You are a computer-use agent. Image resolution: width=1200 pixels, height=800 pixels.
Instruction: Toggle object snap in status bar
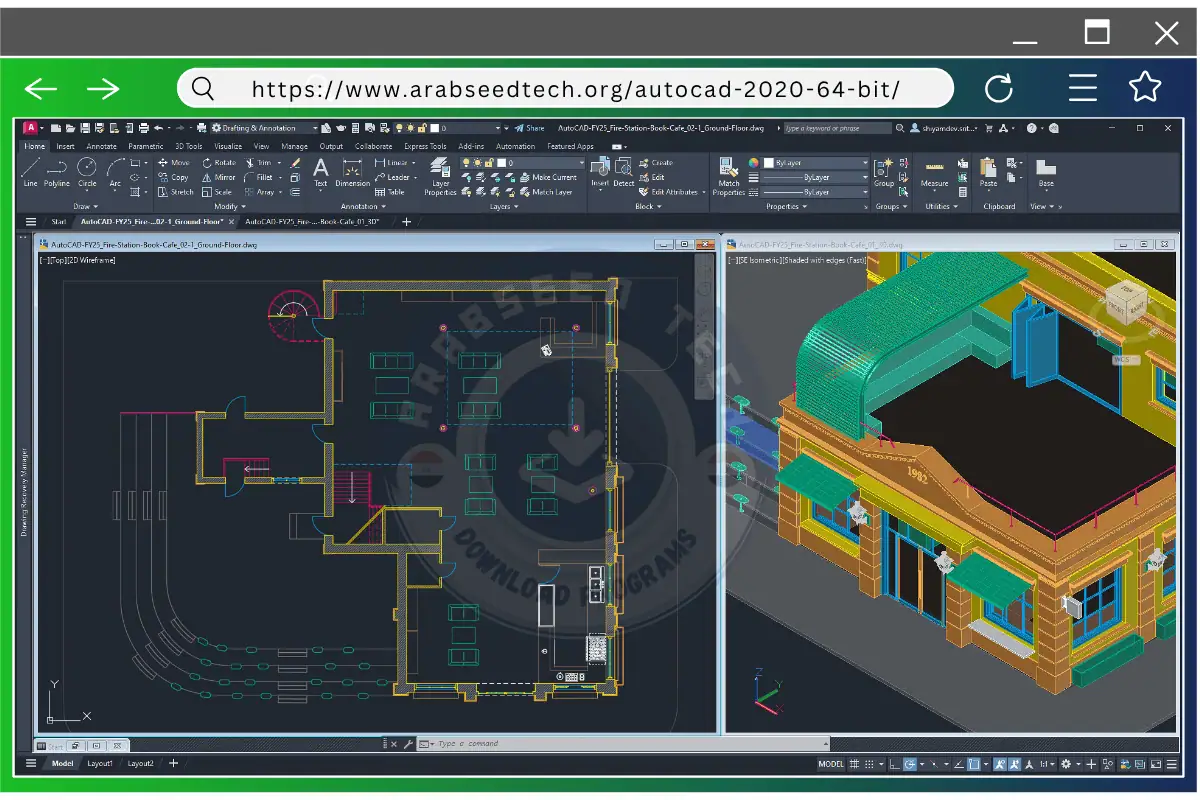[973, 764]
